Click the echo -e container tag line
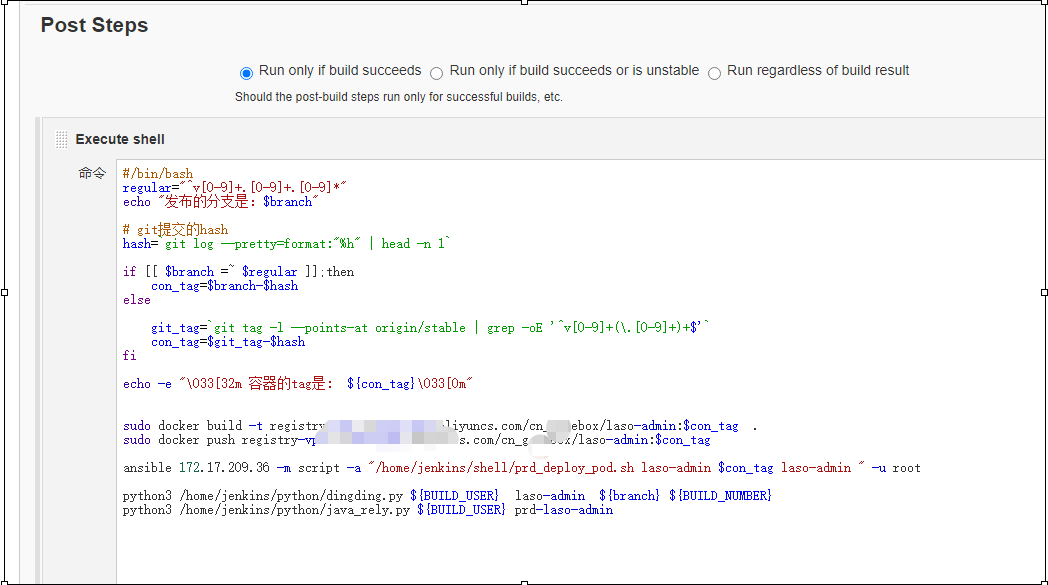The width and height of the screenshot is (1048, 585). pyautogui.click(x=297, y=384)
